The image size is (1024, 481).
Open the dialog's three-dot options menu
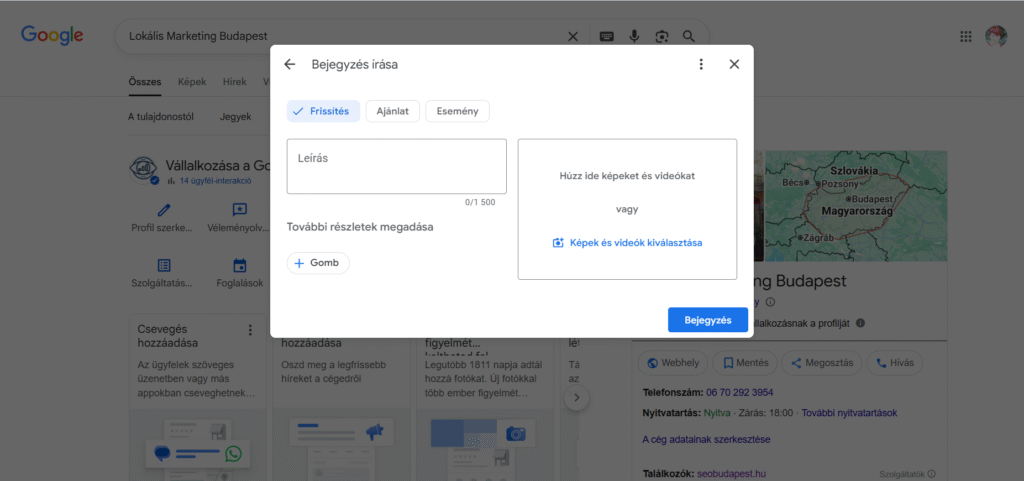click(701, 64)
